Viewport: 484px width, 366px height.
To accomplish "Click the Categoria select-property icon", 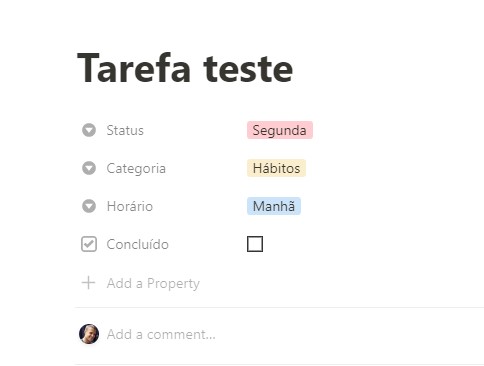I will tap(89, 168).
